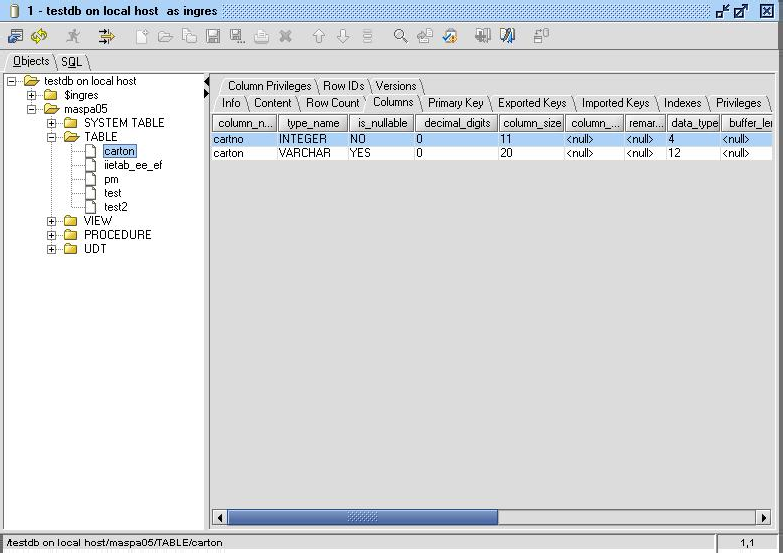Screen dimensions: 783x553
Task: Click the yellow refresh object tree icon
Action: pos(39,36)
